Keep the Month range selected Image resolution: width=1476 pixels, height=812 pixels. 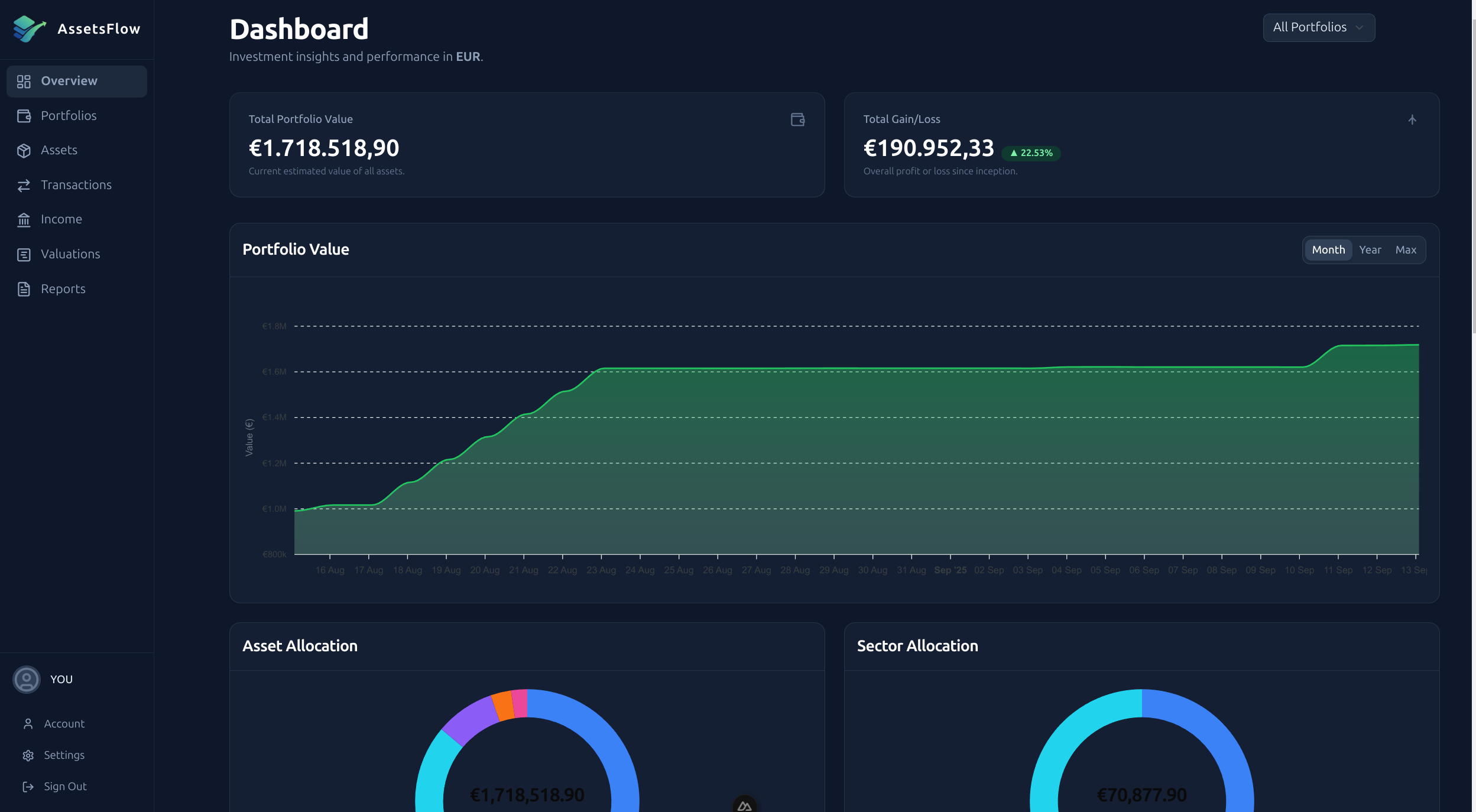tap(1328, 250)
